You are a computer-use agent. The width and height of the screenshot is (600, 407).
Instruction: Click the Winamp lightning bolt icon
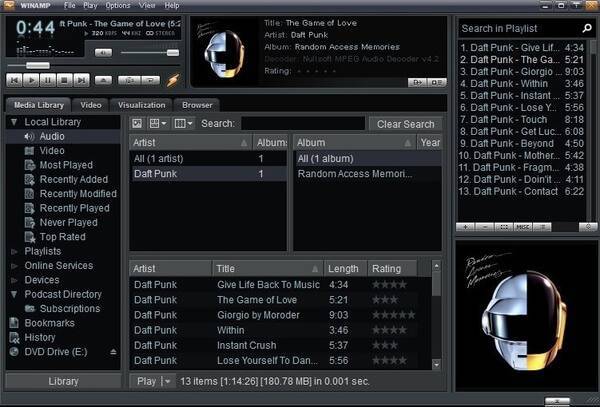(x=172, y=80)
